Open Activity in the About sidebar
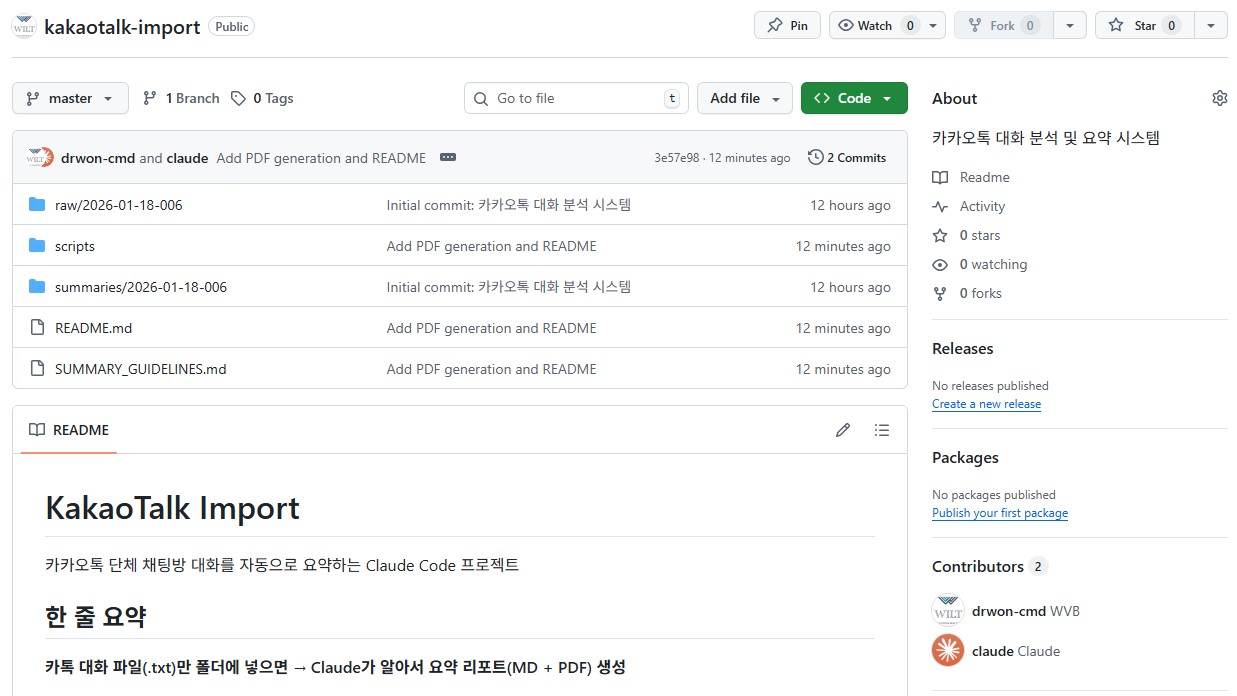1237x696 pixels. pyautogui.click(x=981, y=206)
